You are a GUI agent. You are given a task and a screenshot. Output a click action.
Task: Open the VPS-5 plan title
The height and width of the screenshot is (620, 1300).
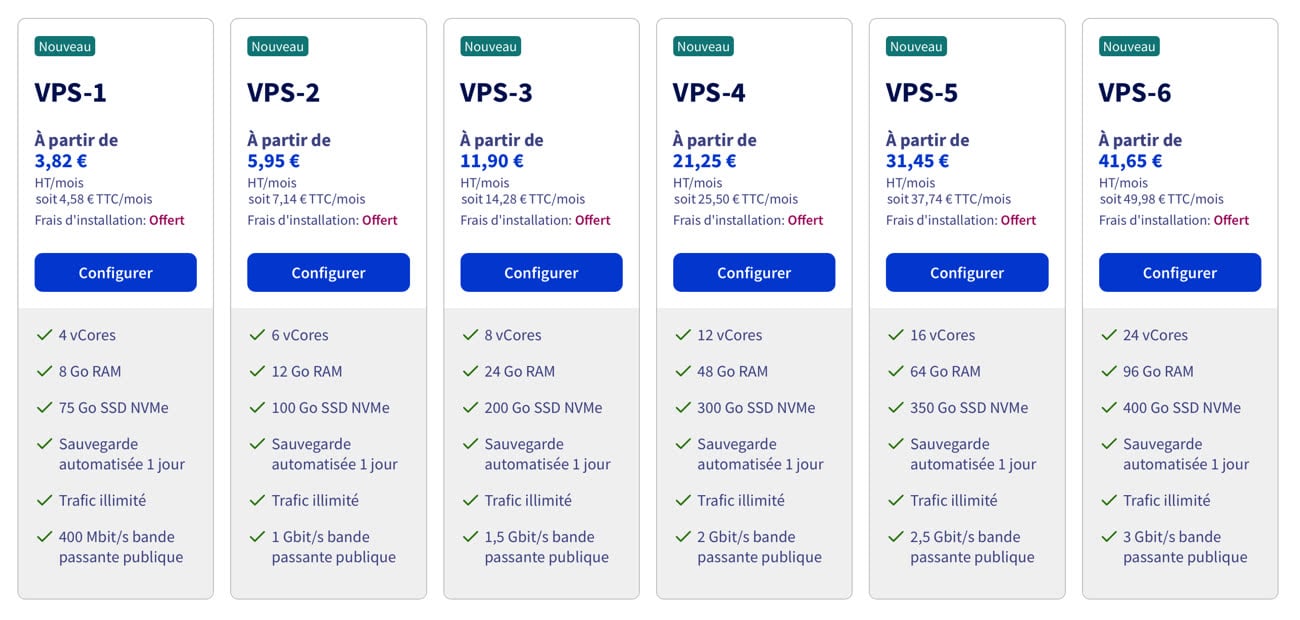tap(922, 93)
